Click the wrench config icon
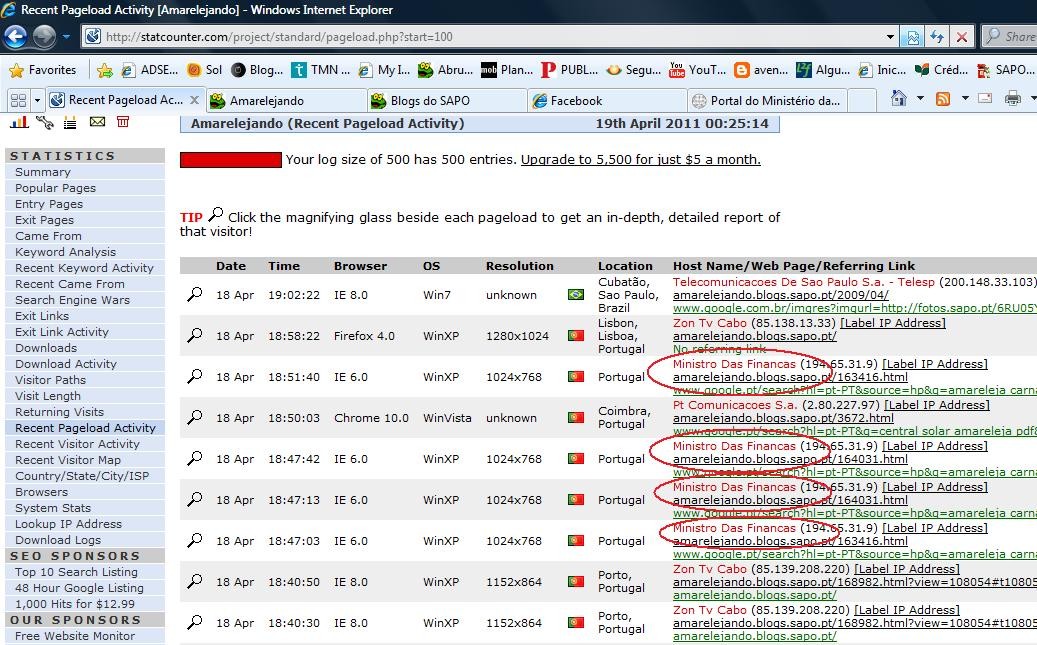The height and width of the screenshot is (645, 1037). (x=45, y=122)
